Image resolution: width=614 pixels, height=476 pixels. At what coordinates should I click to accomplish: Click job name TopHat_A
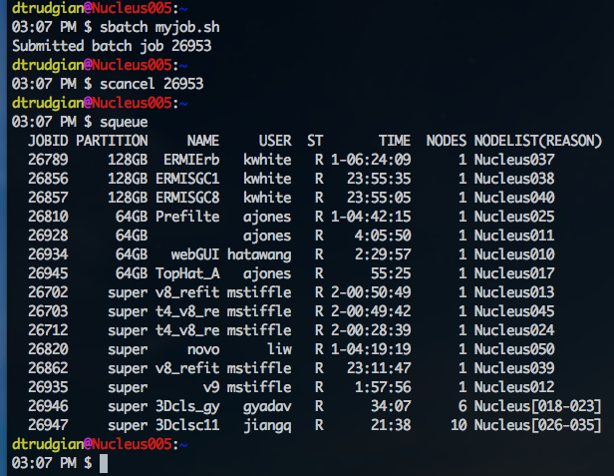[x=188, y=274]
